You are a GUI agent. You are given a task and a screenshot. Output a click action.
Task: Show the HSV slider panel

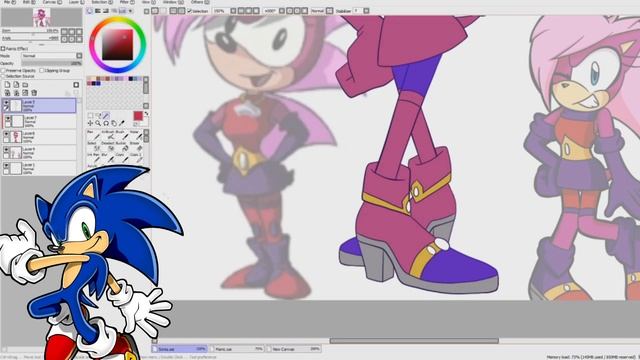click(x=106, y=11)
